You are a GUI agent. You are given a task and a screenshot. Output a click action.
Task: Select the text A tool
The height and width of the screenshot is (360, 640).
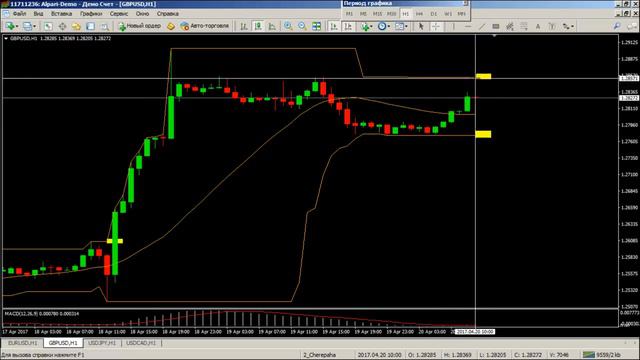tap(538, 26)
